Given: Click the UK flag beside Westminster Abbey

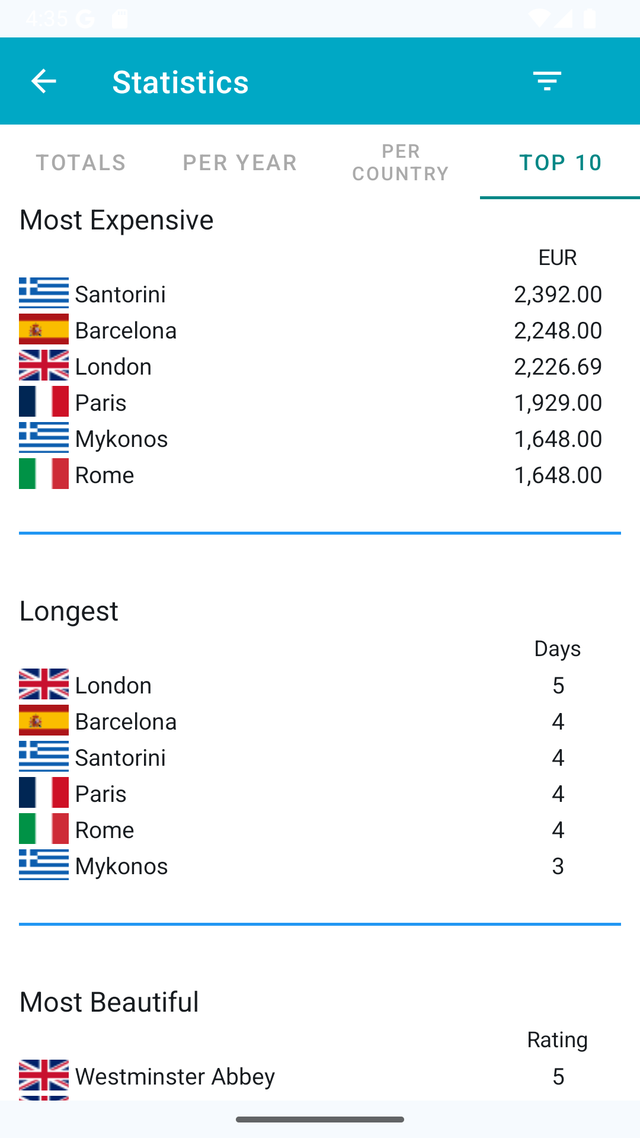Looking at the screenshot, I should pos(42,1076).
